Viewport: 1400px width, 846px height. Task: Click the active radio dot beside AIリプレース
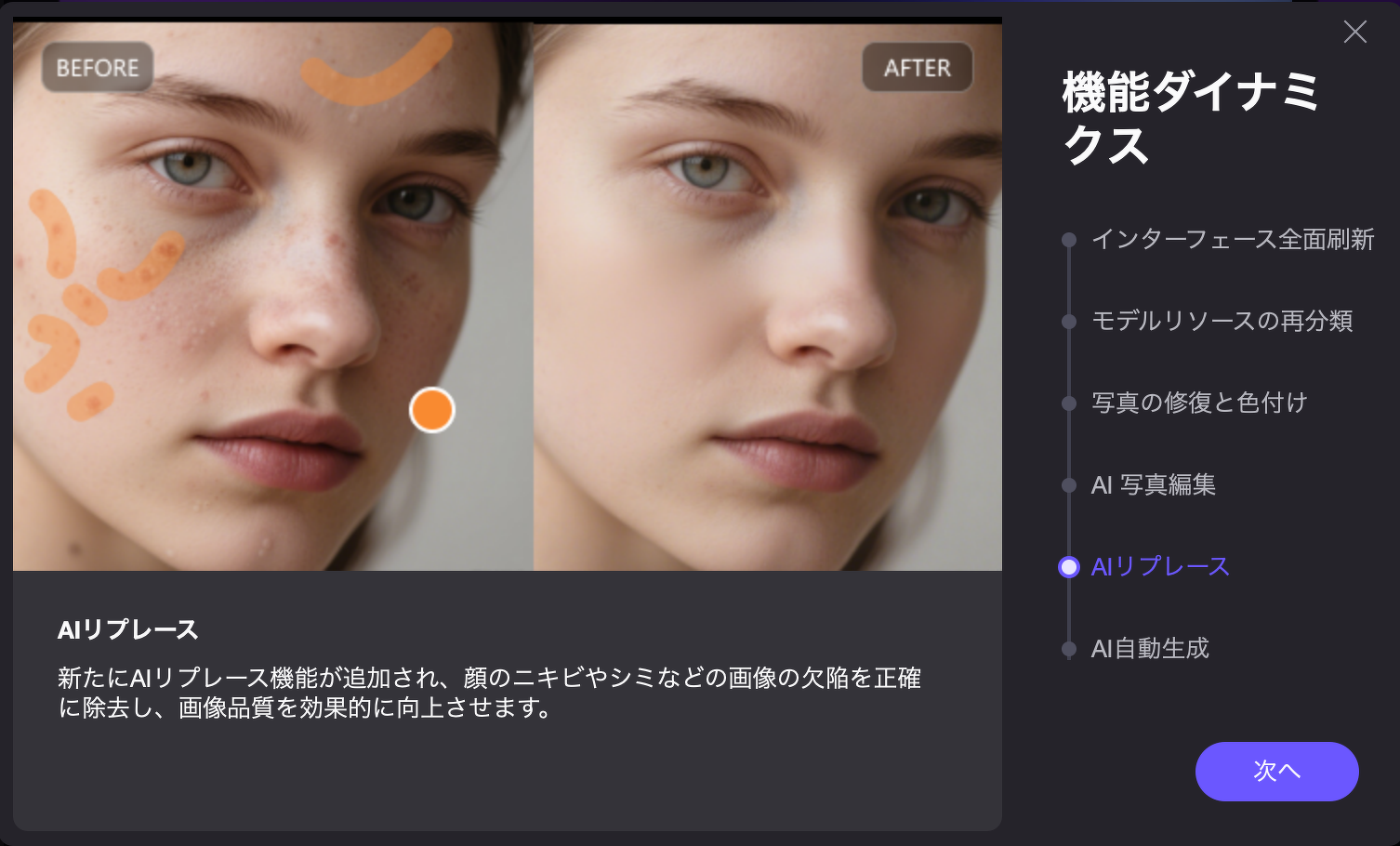click(x=1069, y=567)
